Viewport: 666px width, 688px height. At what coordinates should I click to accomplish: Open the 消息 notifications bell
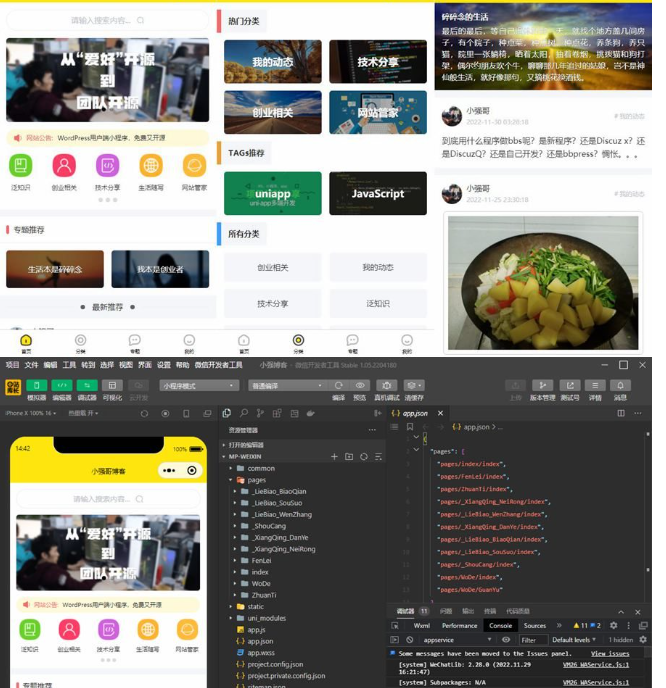(x=620, y=386)
